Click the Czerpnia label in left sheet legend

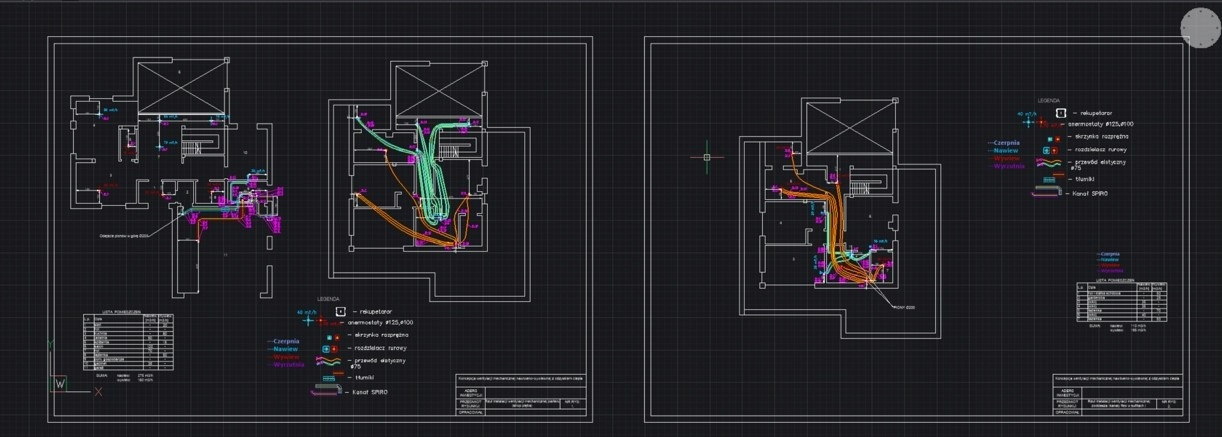pyautogui.click(x=287, y=341)
